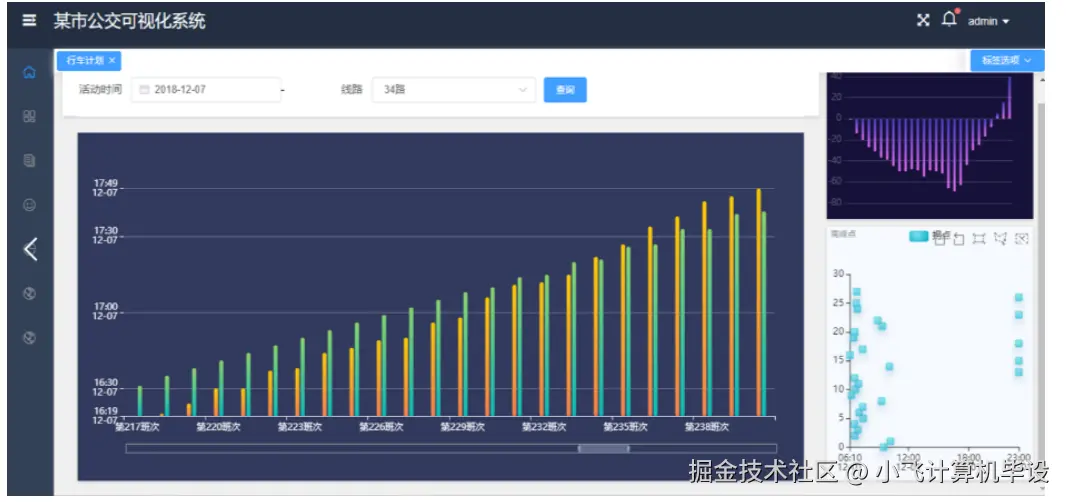Open the lower globe icon in sidebar
The width and height of the screenshot is (1066, 502).
coord(29,338)
